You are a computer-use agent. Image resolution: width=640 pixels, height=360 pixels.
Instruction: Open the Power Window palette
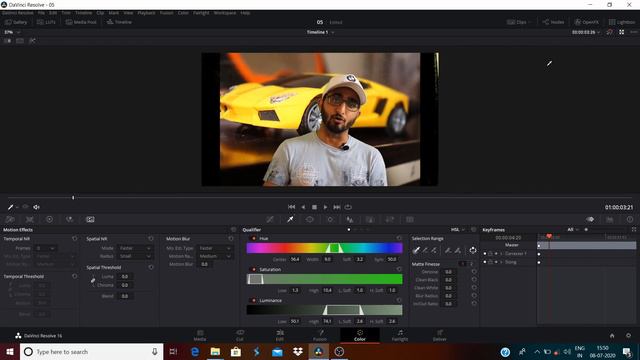pyautogui.click(x=310, y=220)
